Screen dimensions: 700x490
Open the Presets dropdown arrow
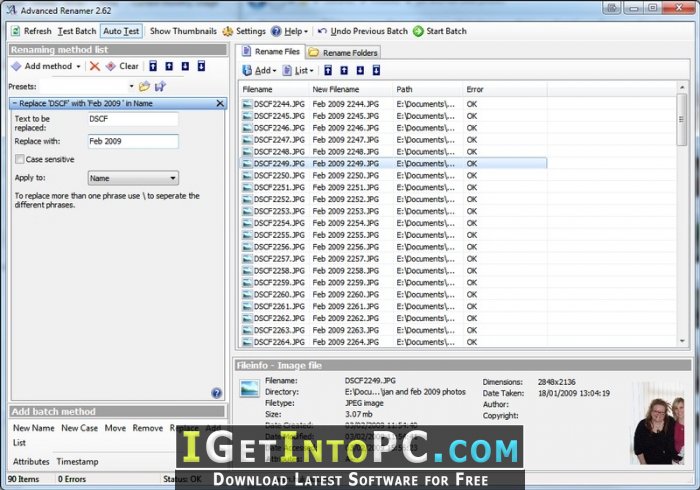coord(131,86)
